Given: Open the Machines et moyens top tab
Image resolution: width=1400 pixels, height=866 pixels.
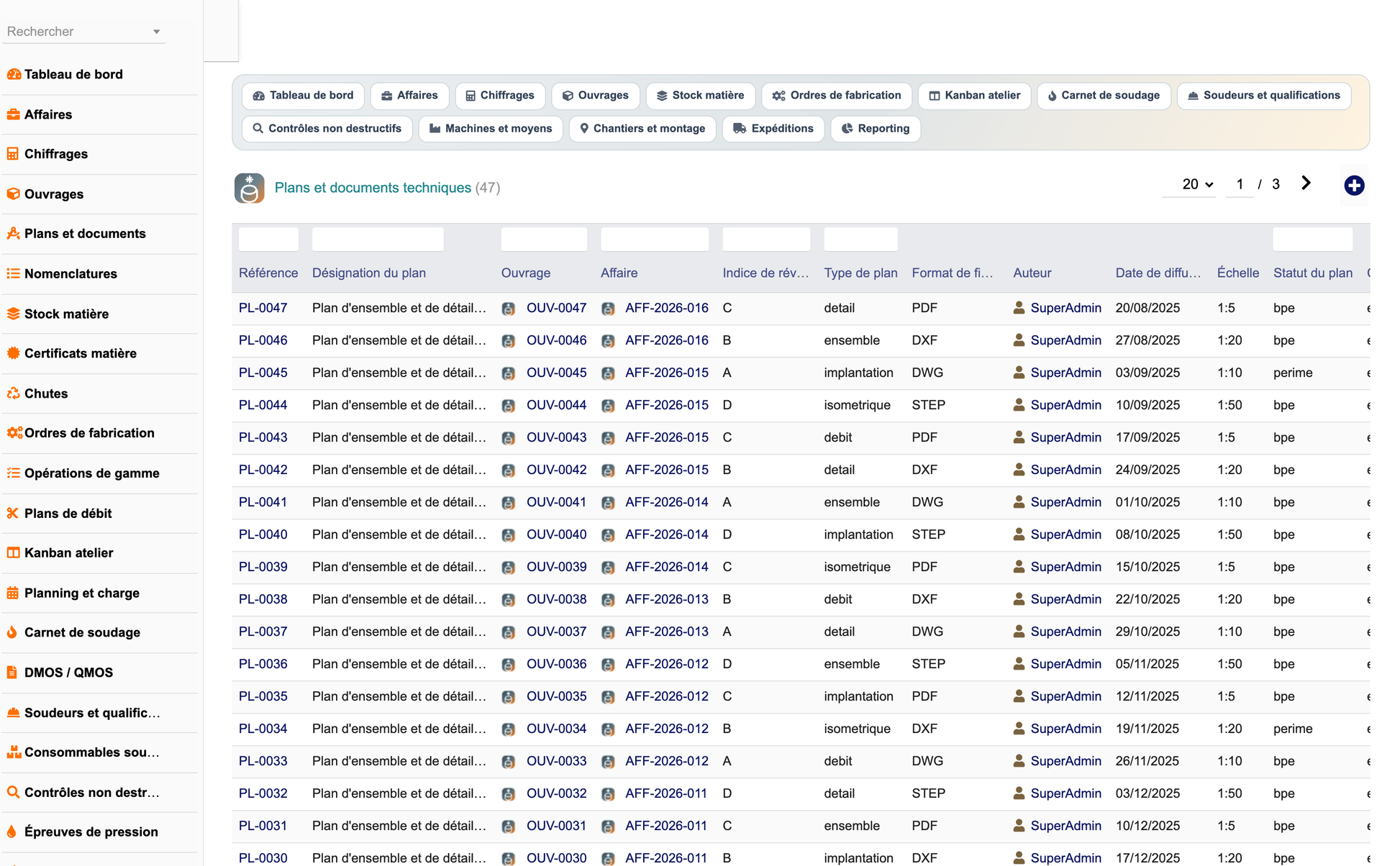Looking at the screenshot, I should pos(491,129).
